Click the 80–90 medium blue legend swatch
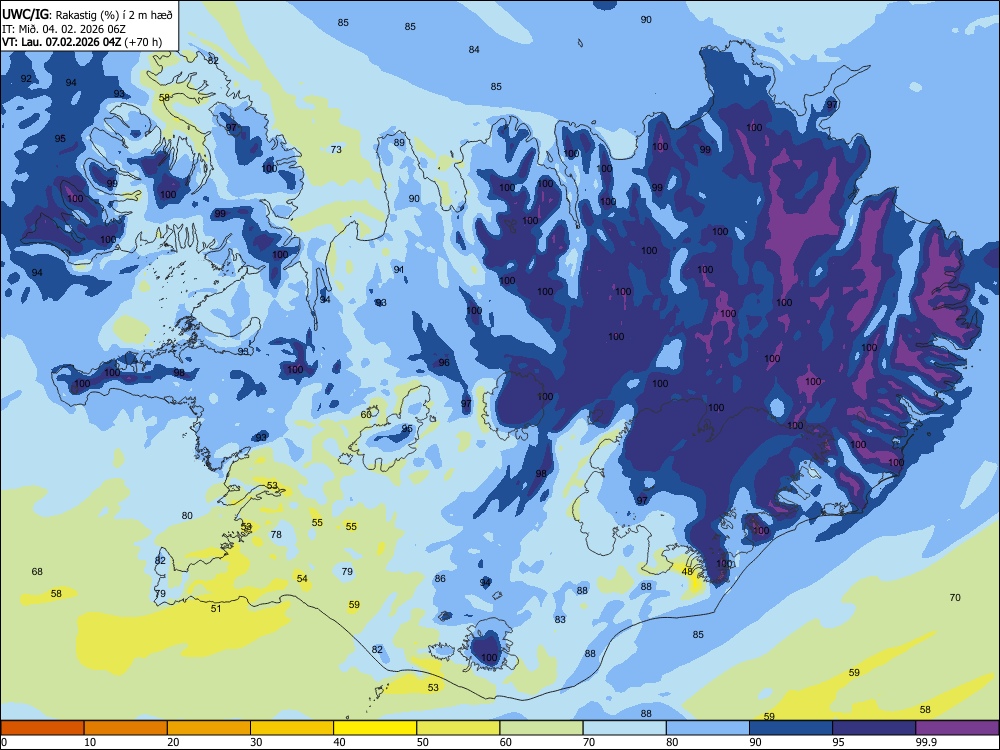The width and height of the screenshot is (1000, 750). [707, 728]
